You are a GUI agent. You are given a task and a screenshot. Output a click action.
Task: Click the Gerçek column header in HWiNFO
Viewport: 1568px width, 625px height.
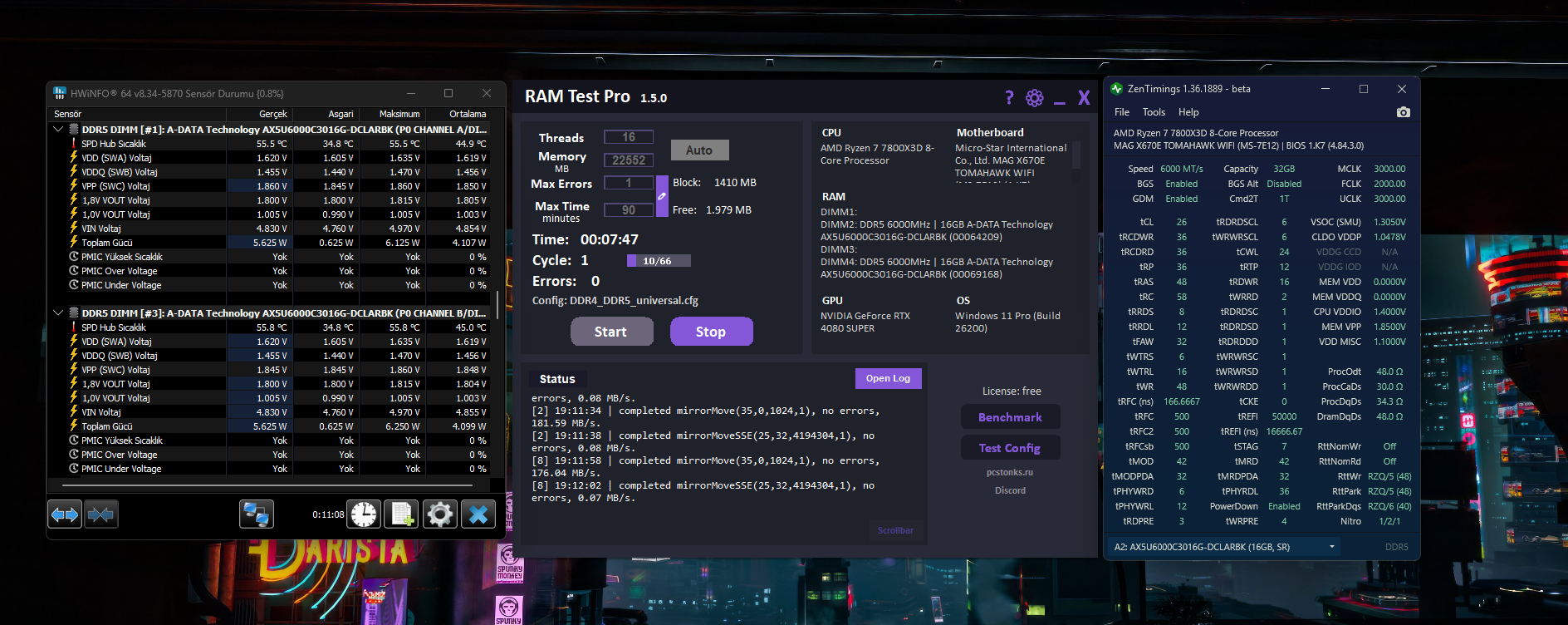pos(260,114)
